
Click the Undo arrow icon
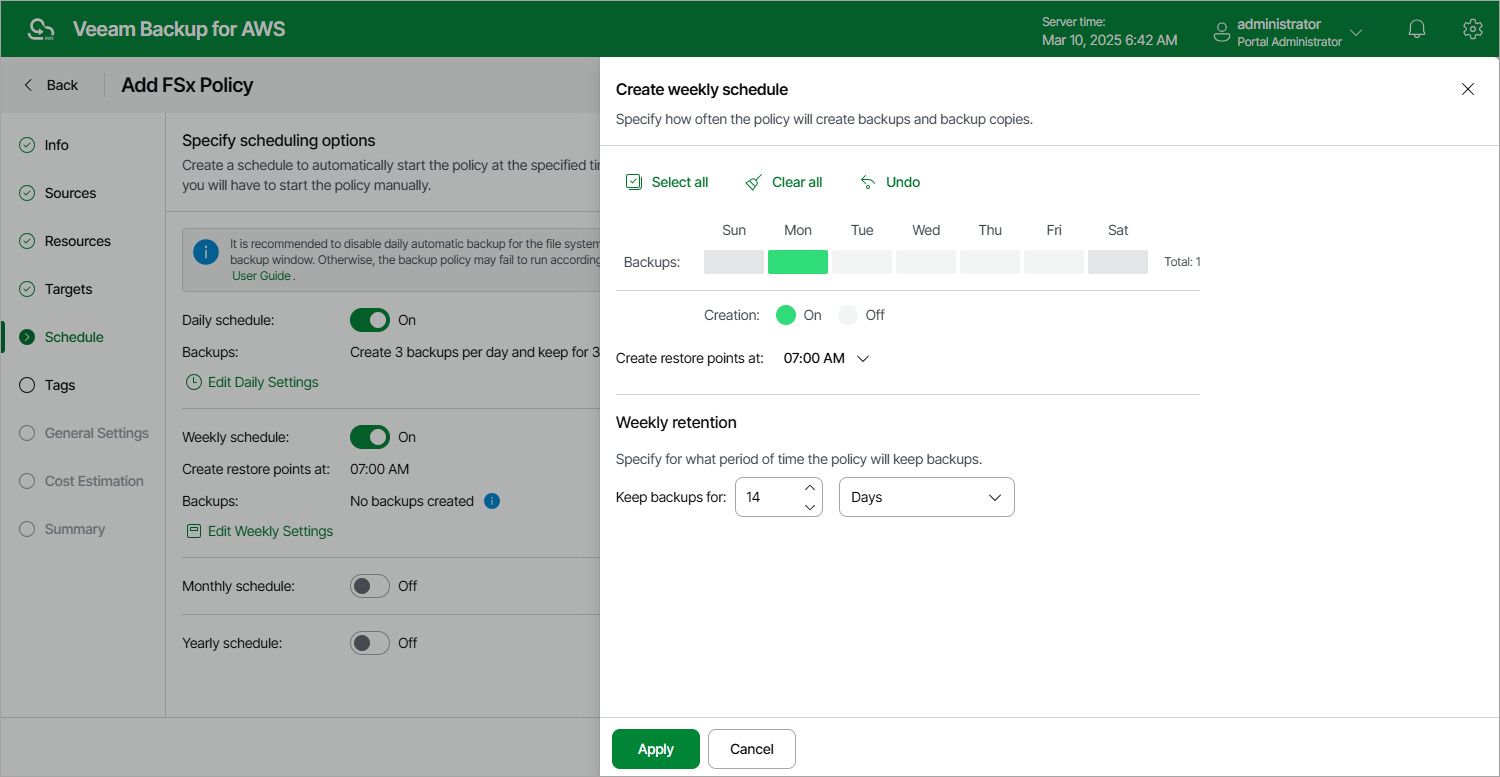point(868,182)
